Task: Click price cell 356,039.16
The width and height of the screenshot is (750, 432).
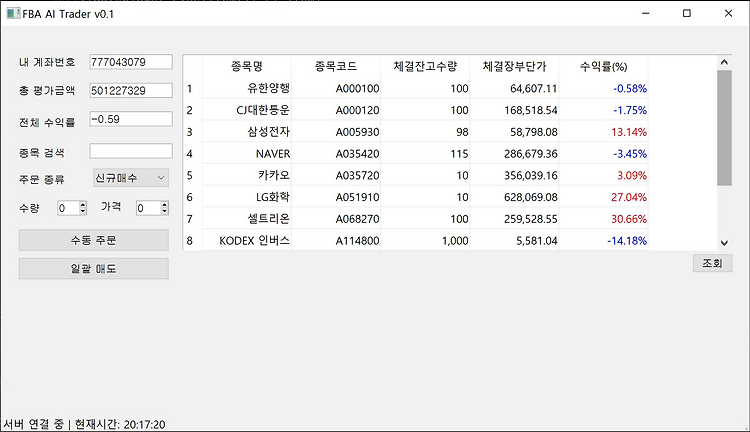Action: [514, 176]
